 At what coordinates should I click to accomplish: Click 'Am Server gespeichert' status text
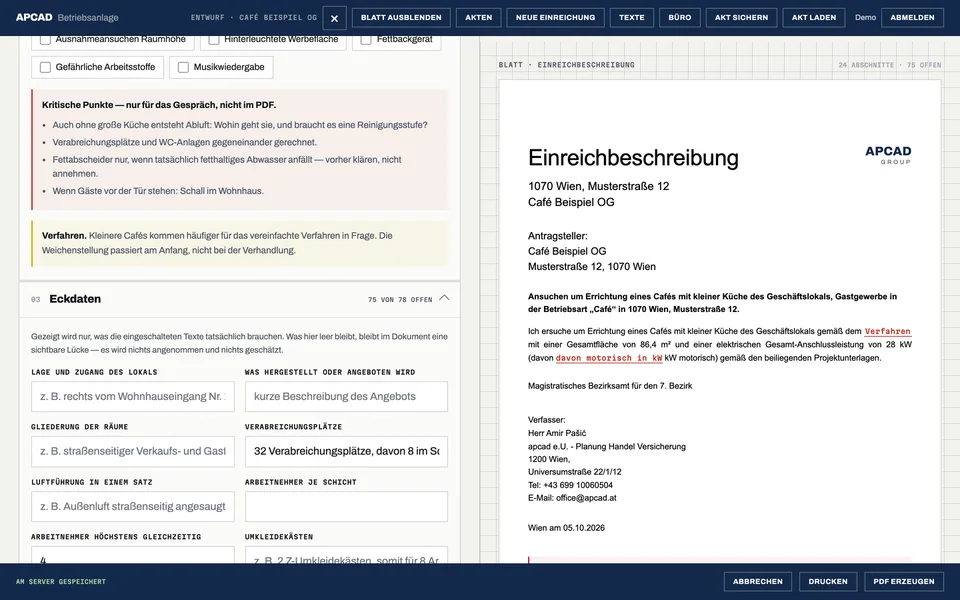tap(61, 582)
